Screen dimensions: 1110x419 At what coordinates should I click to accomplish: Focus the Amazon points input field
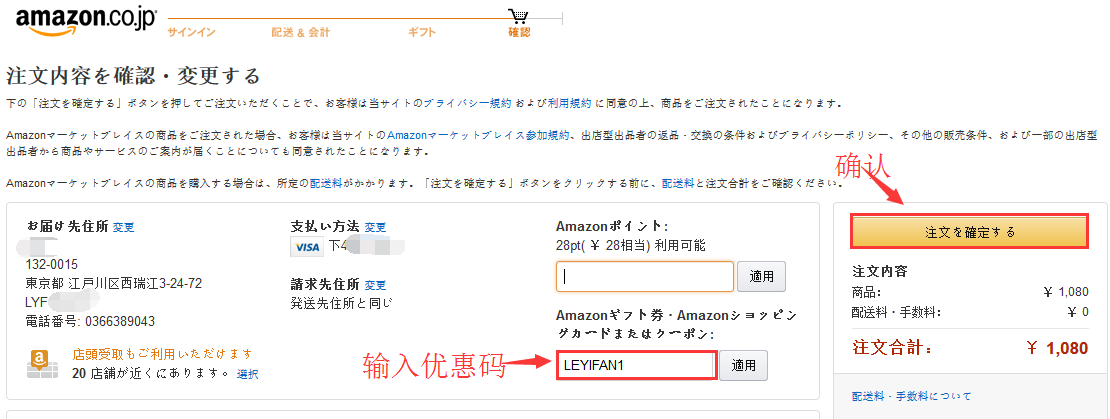(645, 276)
